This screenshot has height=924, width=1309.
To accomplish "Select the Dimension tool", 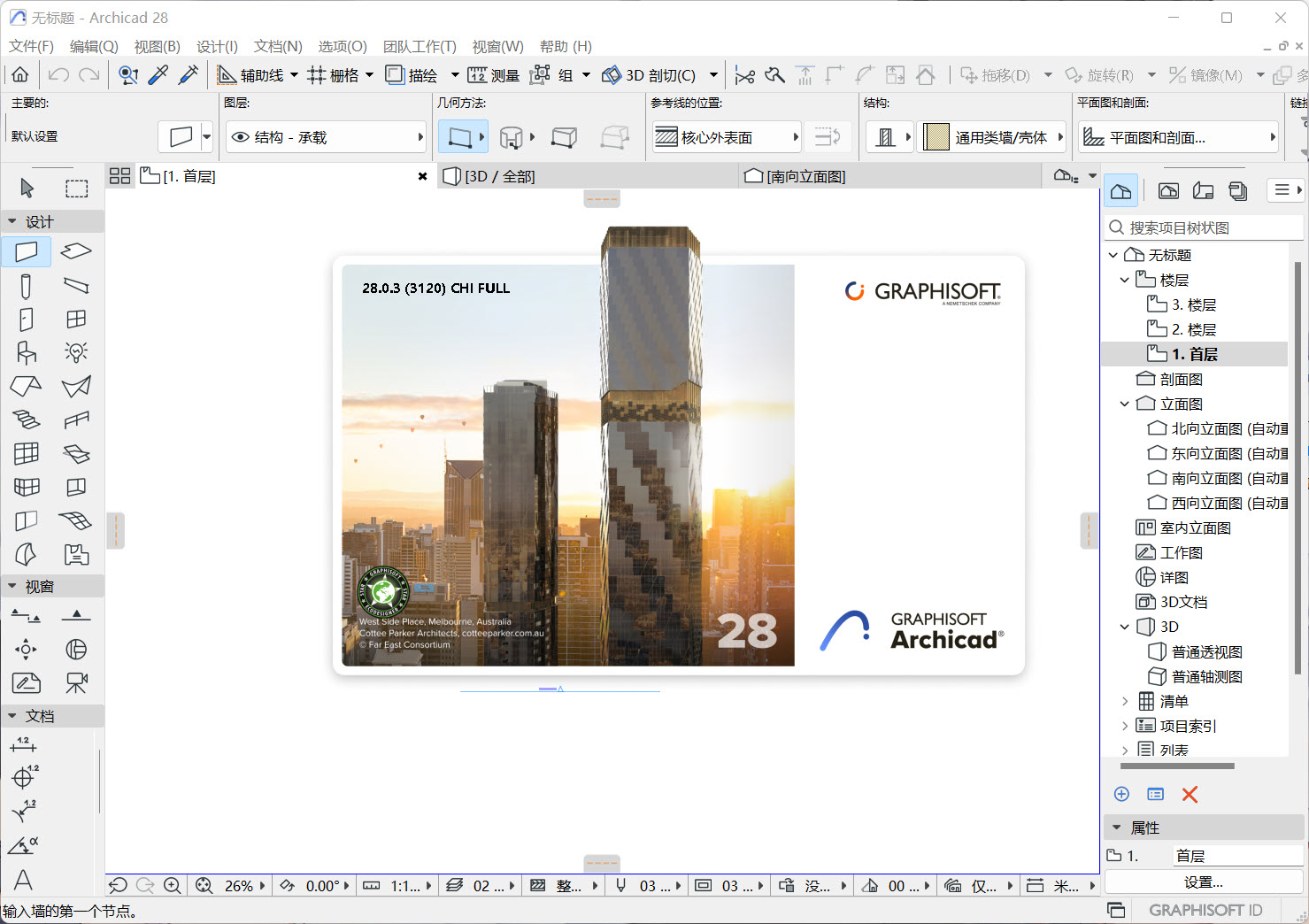I will tap(24, 744).
